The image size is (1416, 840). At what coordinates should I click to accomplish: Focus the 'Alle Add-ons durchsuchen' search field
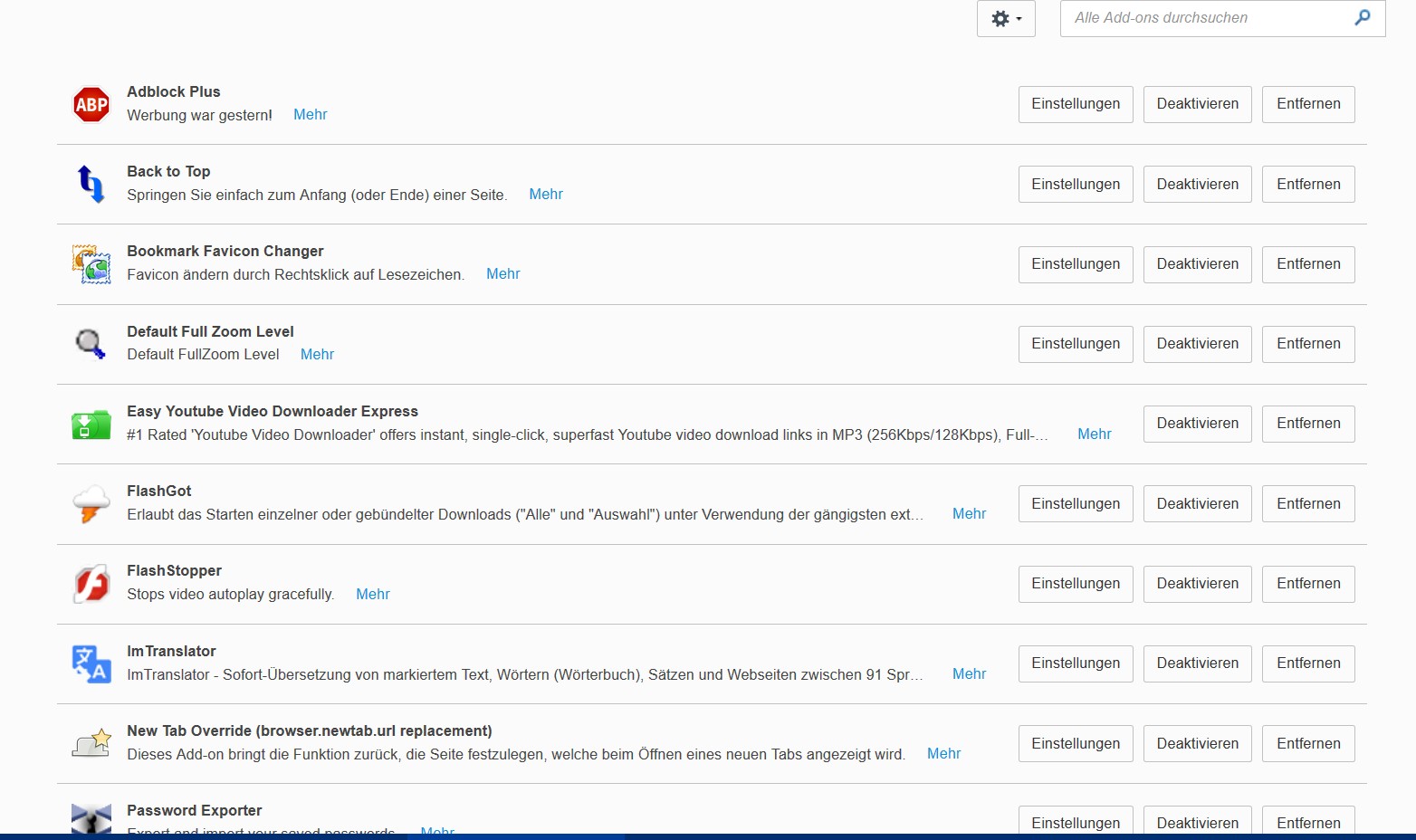coord(1222,18)
